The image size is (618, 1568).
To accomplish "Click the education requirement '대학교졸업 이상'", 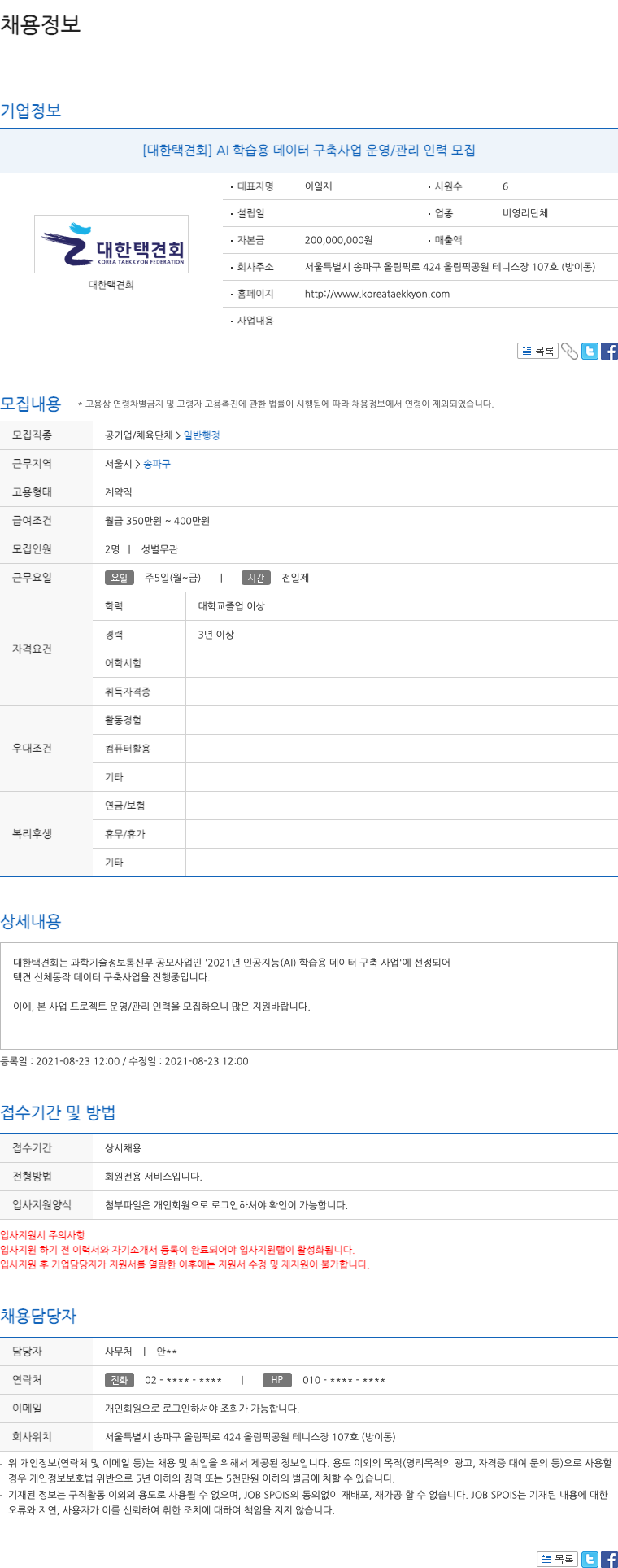I will (x=232, y=606).
